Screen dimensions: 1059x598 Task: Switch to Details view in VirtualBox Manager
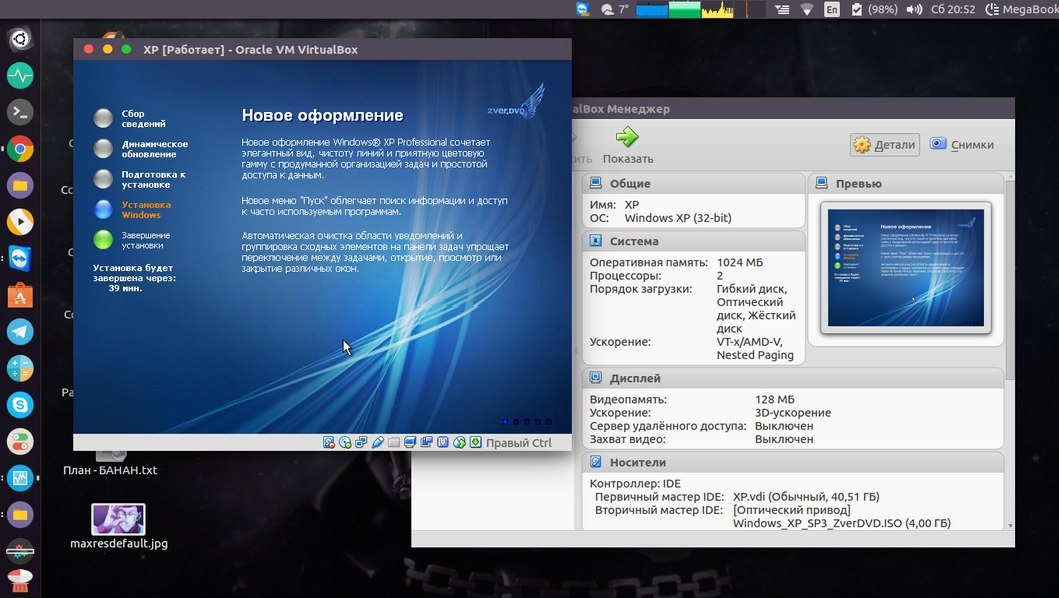[885, 145]
